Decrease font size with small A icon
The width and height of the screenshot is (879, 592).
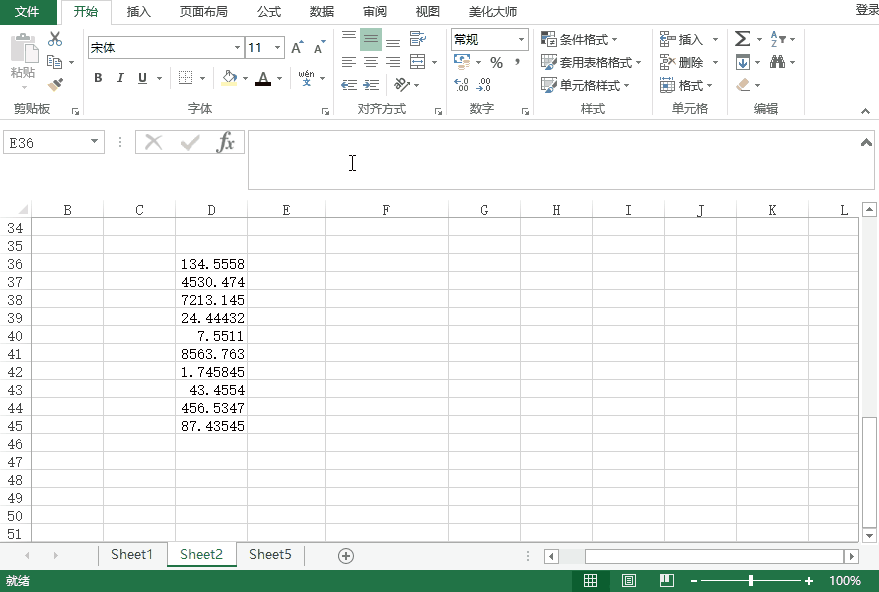coord(319,48)
